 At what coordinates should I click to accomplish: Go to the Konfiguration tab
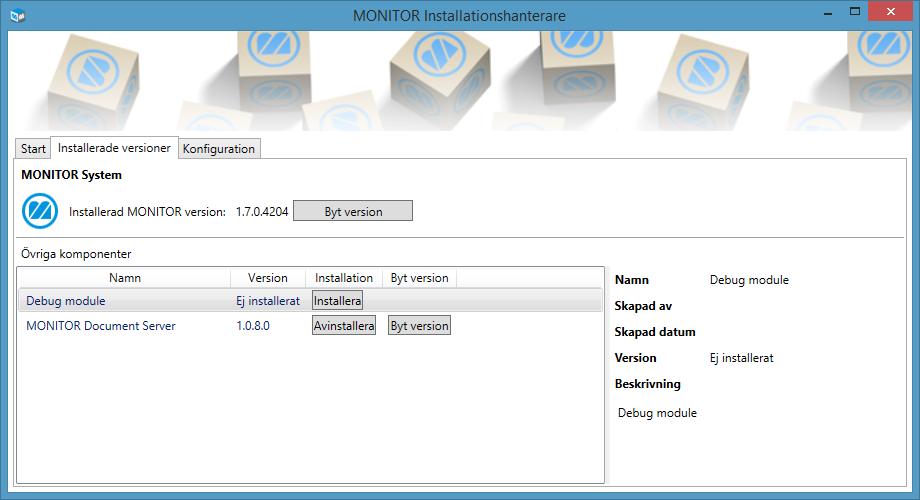coord(219,148)
